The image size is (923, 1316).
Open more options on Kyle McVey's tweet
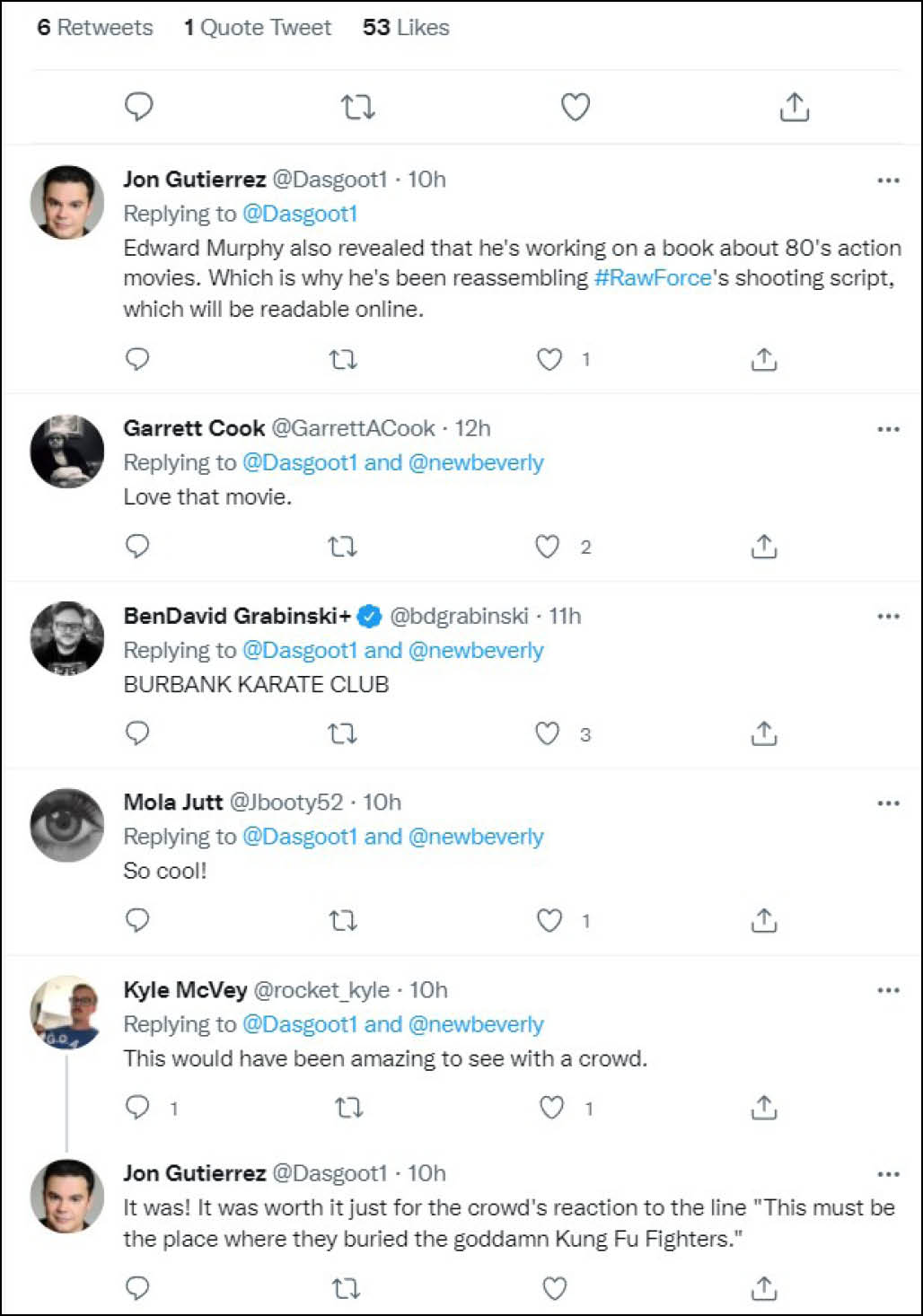pyautogui.click(x=888, y=990)
